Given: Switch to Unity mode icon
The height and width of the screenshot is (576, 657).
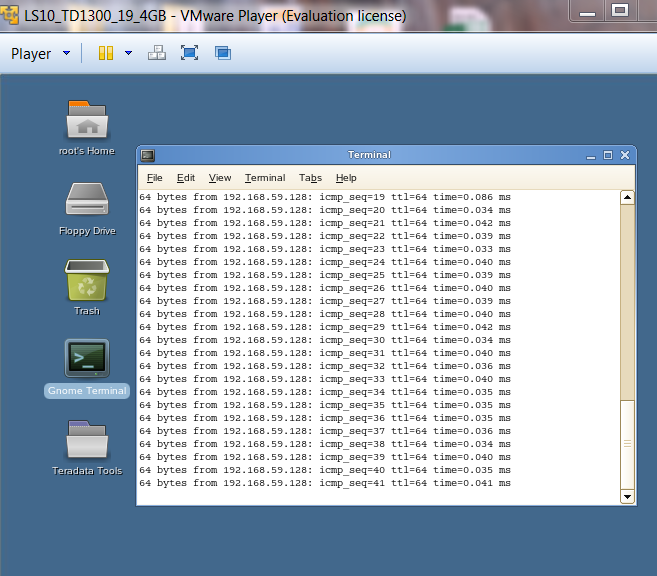Looking at the screenshot, I should [222, 54].
